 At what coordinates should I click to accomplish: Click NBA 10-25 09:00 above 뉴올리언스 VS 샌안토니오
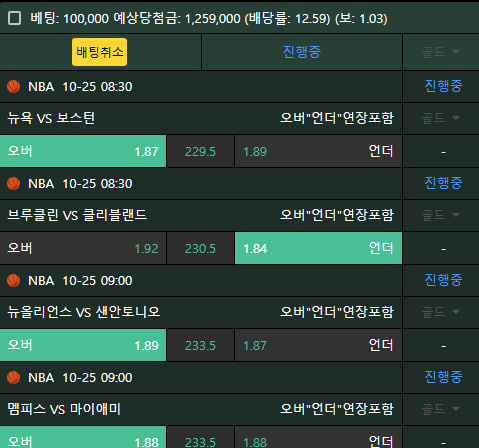click(80, 281)
